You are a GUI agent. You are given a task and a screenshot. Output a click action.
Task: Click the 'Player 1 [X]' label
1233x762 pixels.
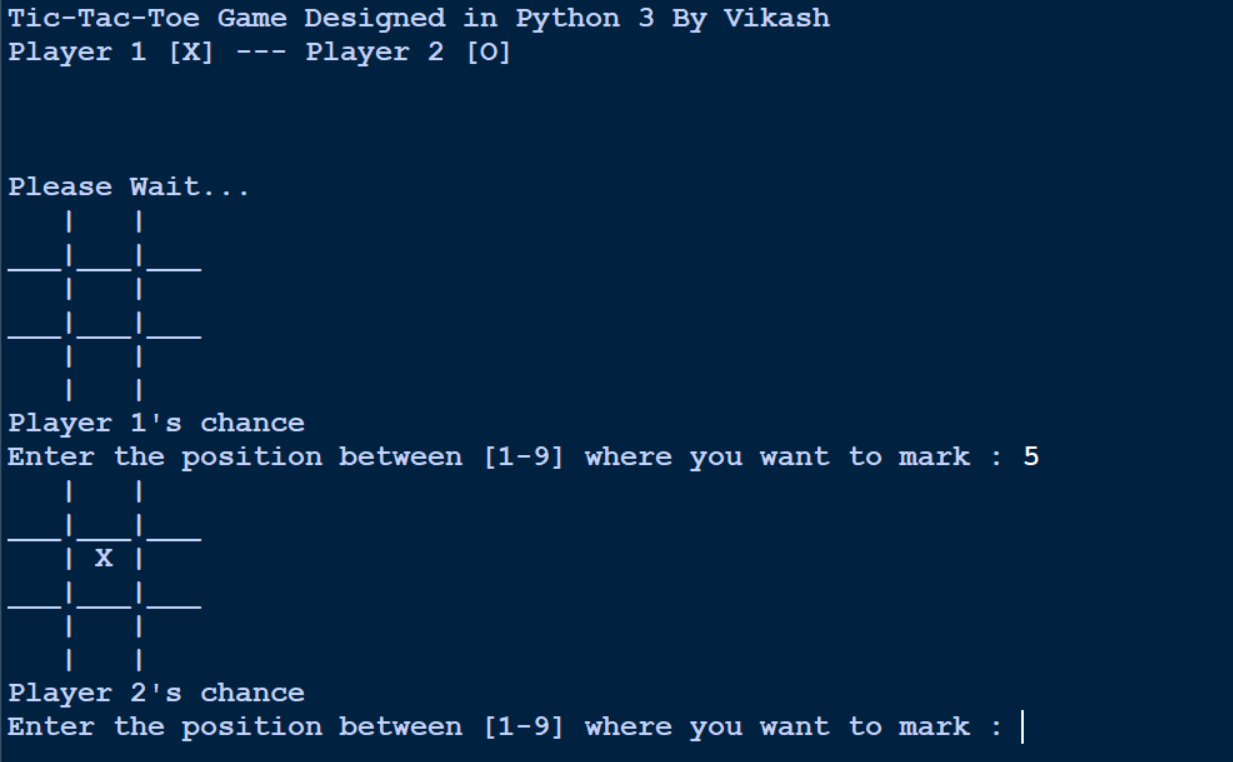(x=111, y=52)
